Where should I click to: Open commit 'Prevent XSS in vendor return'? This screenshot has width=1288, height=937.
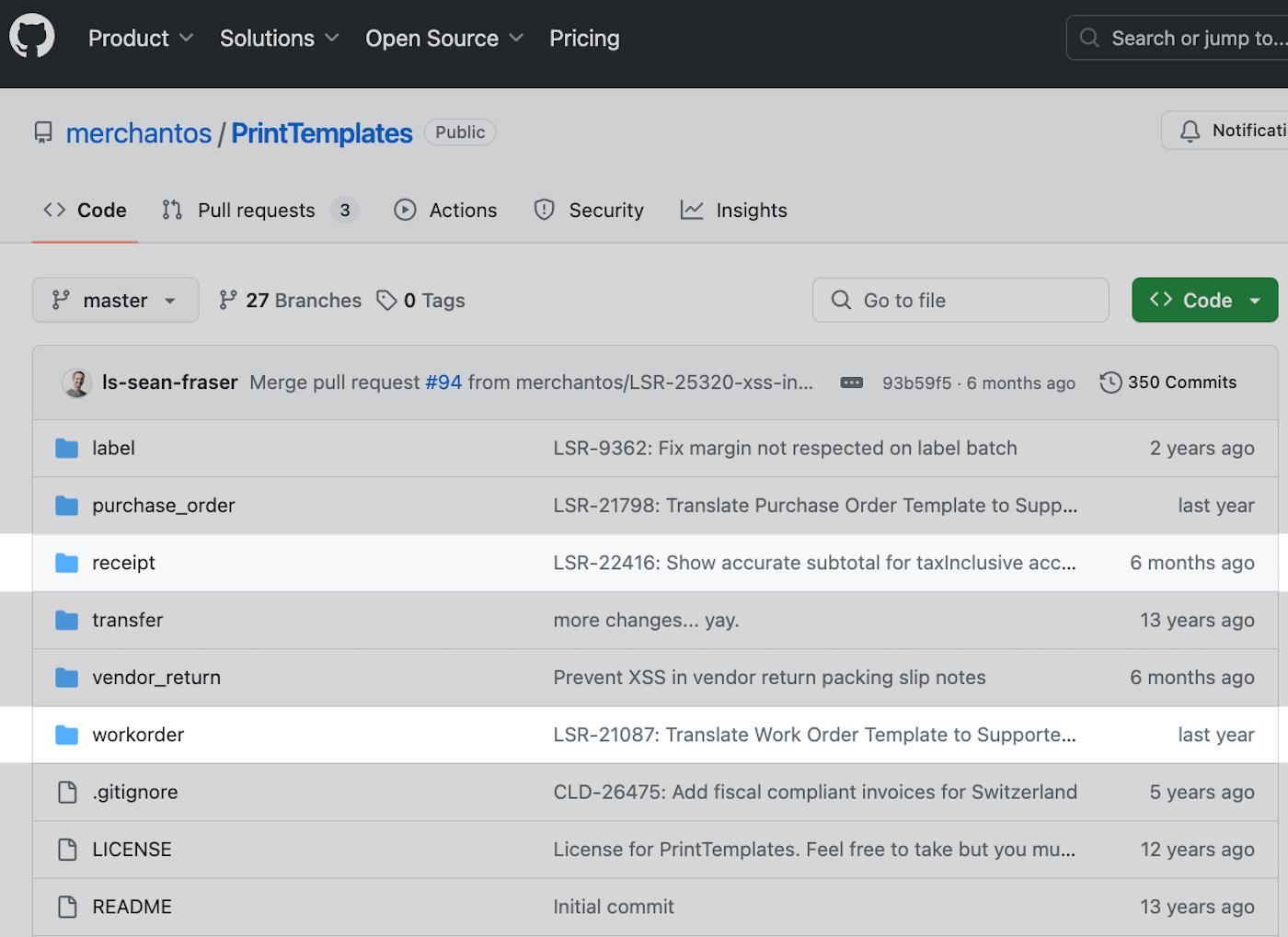(769, 678)
